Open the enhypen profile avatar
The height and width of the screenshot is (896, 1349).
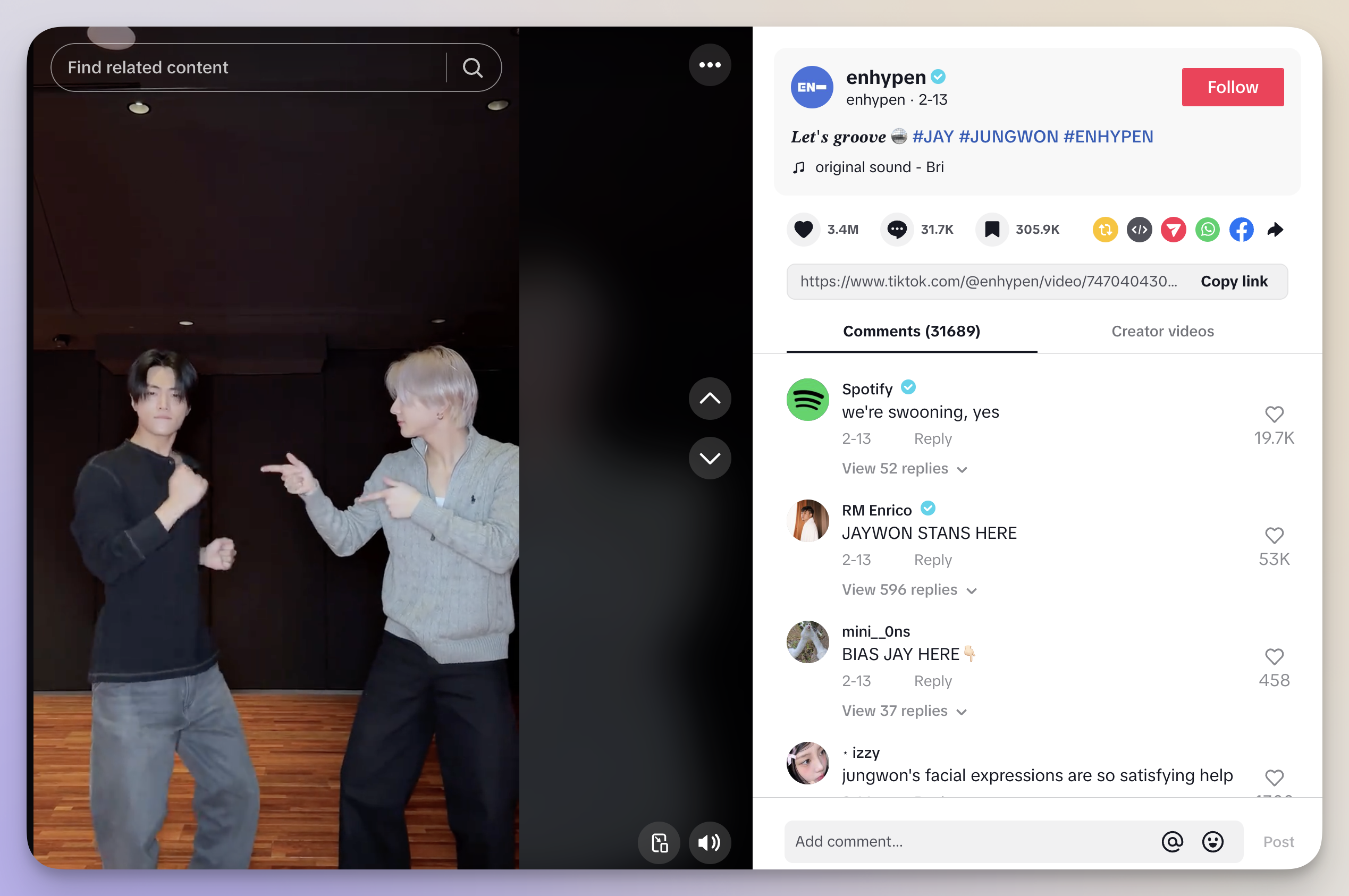tap(811, 88)
